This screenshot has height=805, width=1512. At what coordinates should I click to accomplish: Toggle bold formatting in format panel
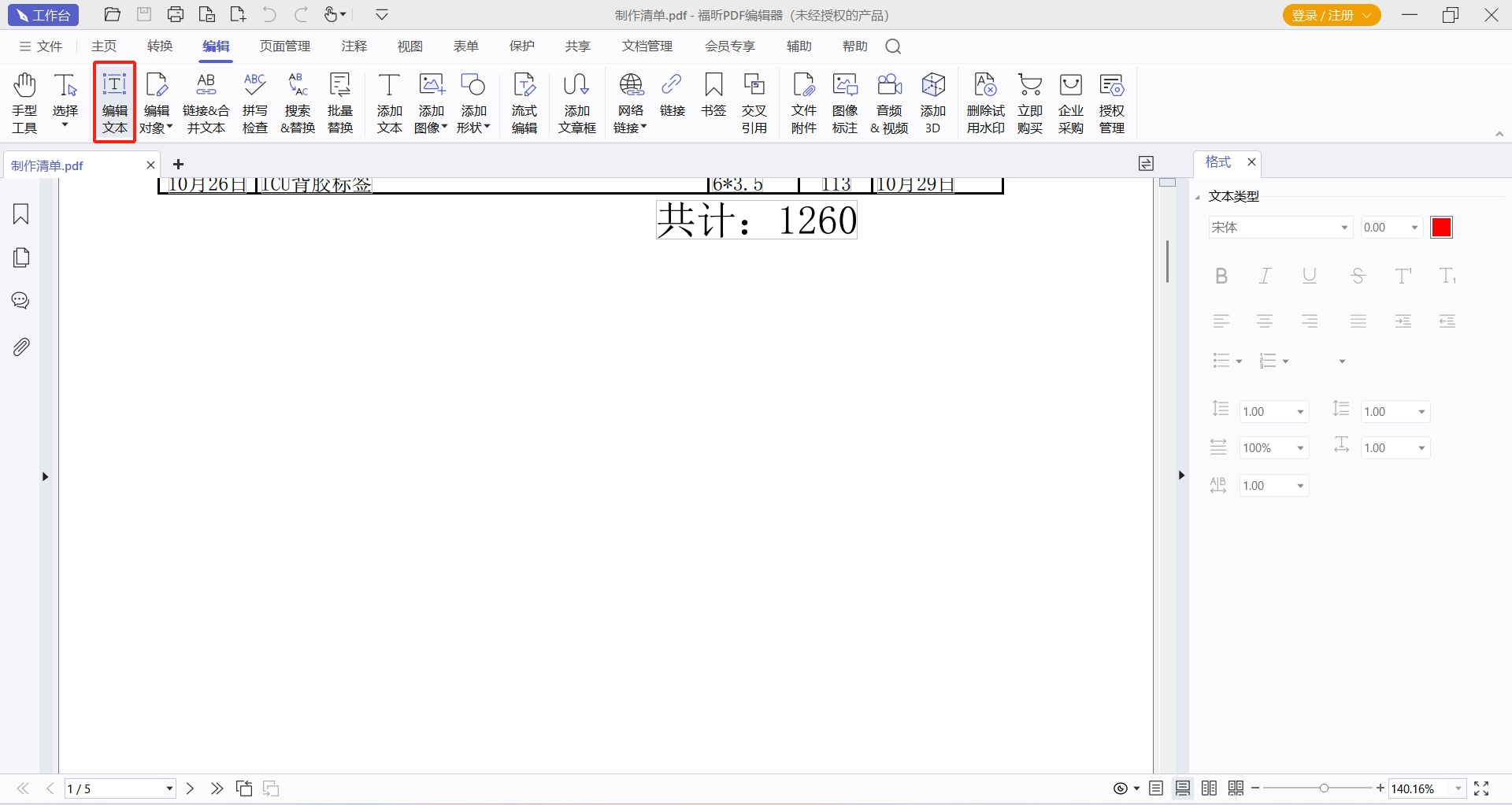click(x=1221, y=276)
